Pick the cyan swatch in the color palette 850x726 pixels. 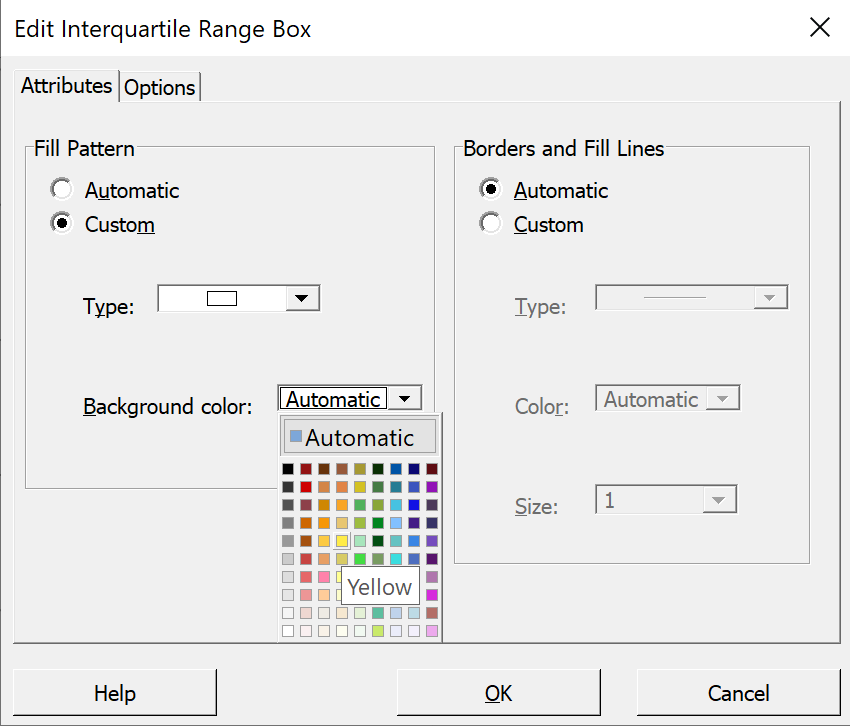click(396, 558)
